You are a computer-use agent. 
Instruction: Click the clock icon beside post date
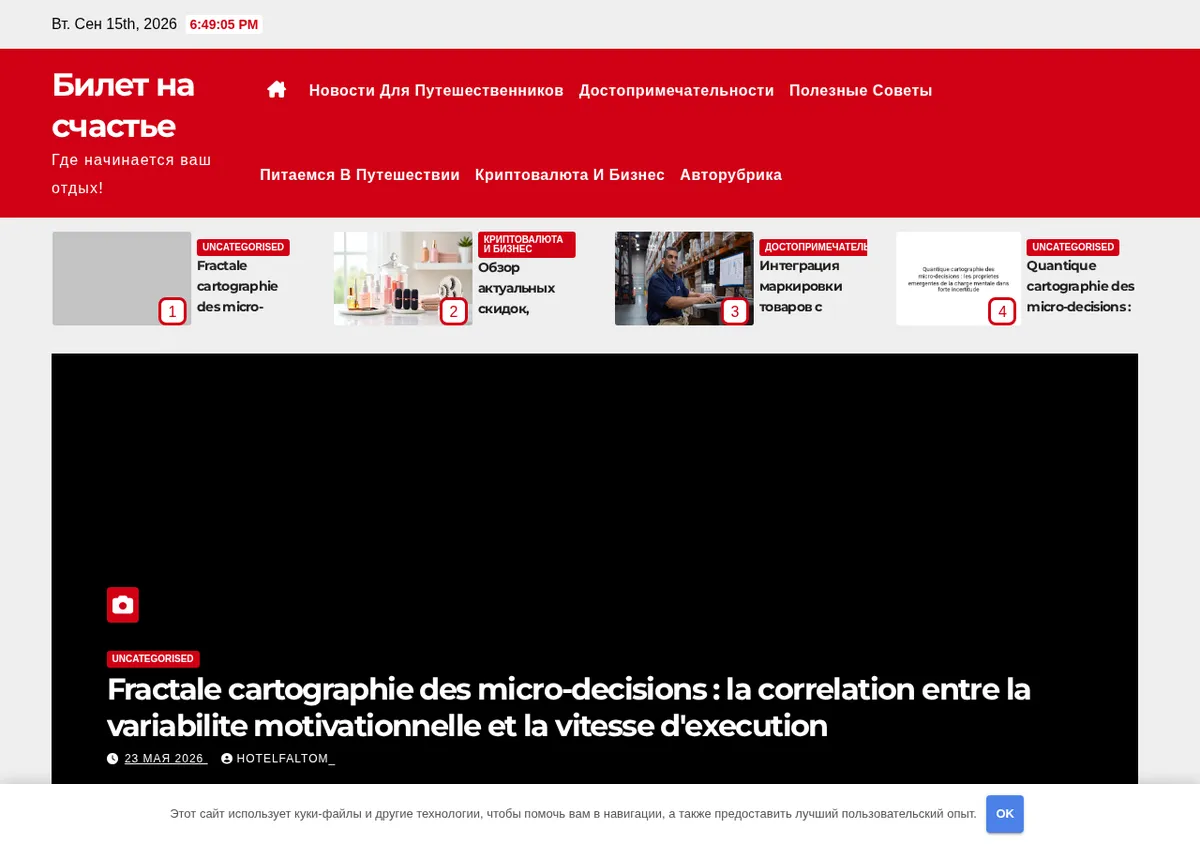click(x=113, y=759)
